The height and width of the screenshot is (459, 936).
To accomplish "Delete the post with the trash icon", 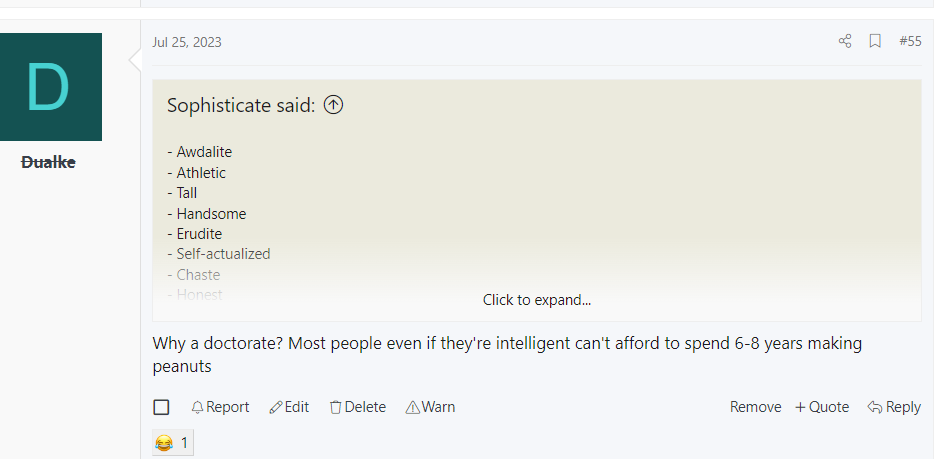I will [358, 407].
